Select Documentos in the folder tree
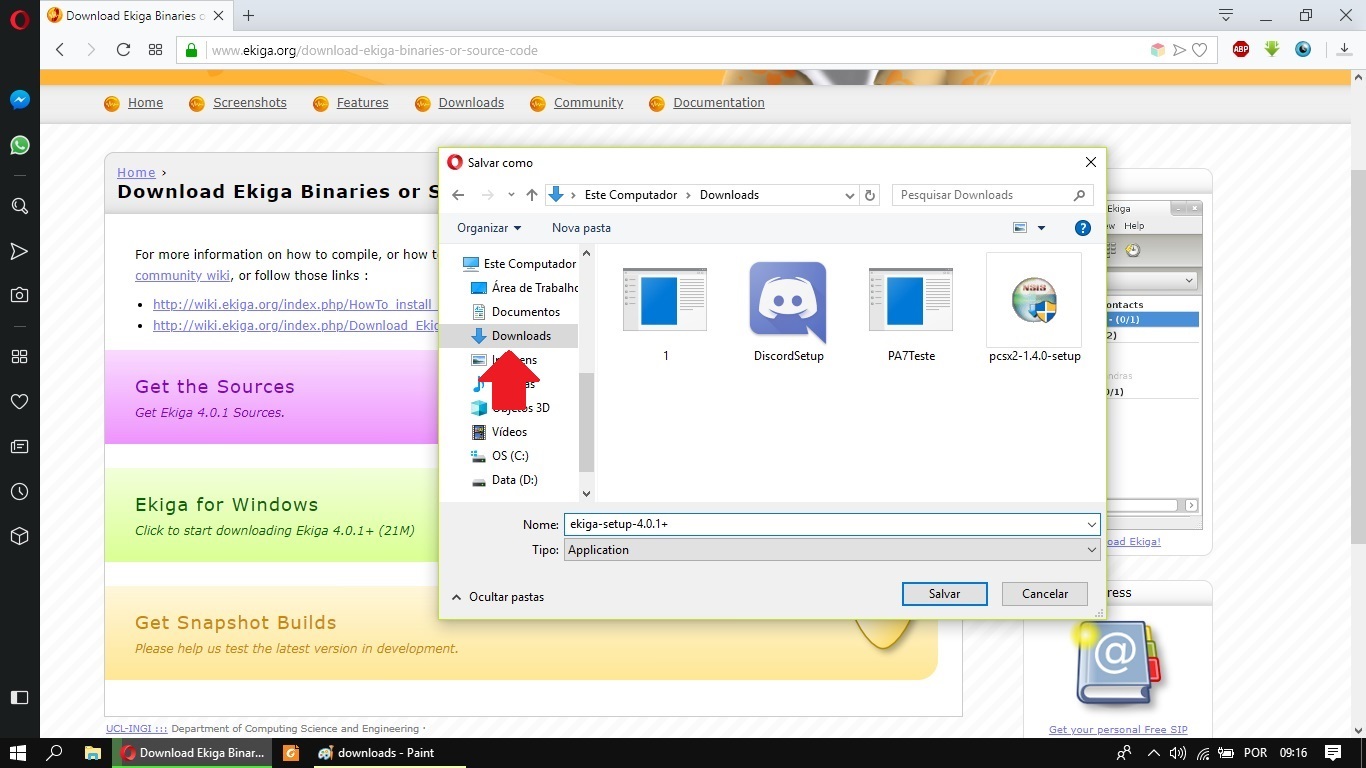 [x=525, y=312]
